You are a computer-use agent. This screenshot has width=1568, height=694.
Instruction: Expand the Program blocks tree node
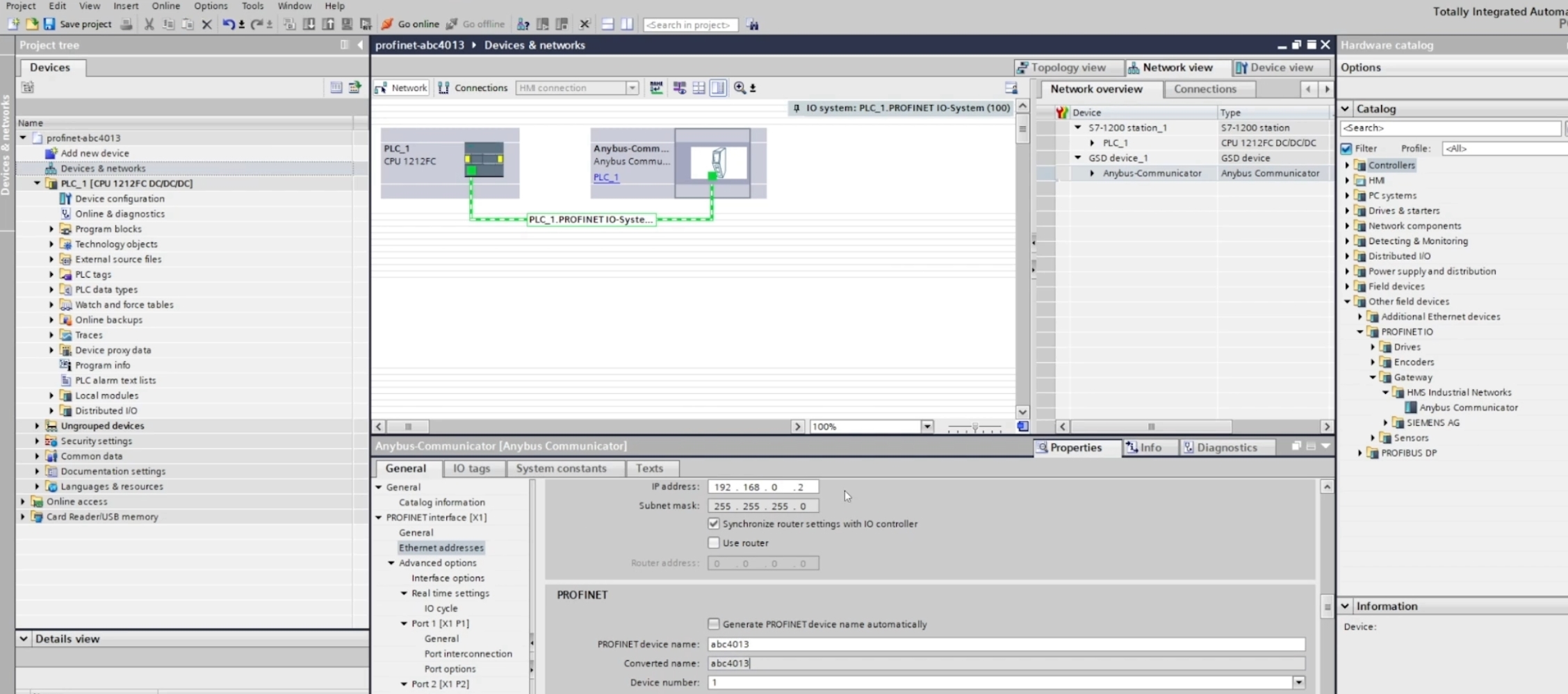point(51,229)
